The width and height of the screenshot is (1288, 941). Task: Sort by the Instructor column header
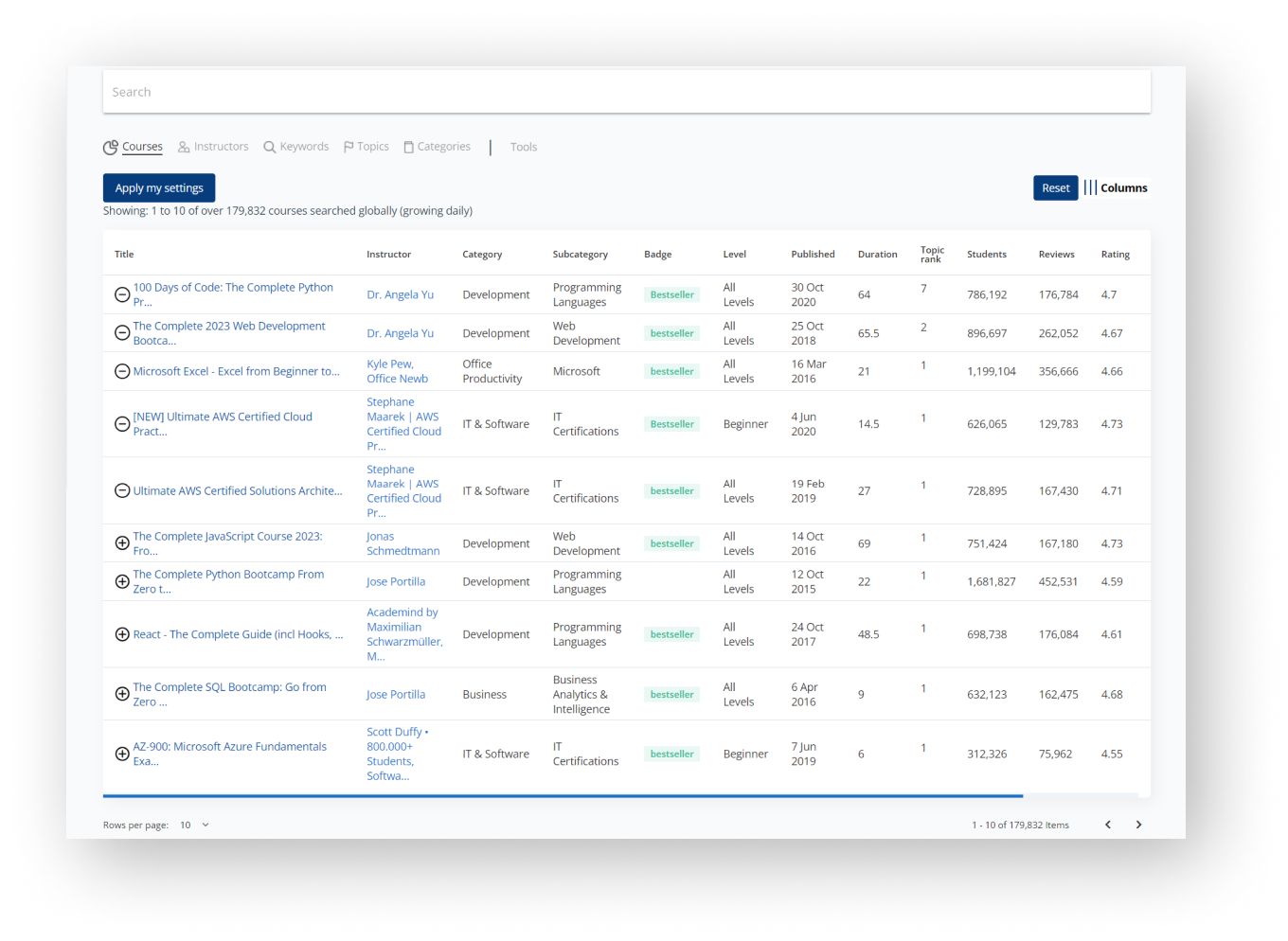tap(388, 254)
